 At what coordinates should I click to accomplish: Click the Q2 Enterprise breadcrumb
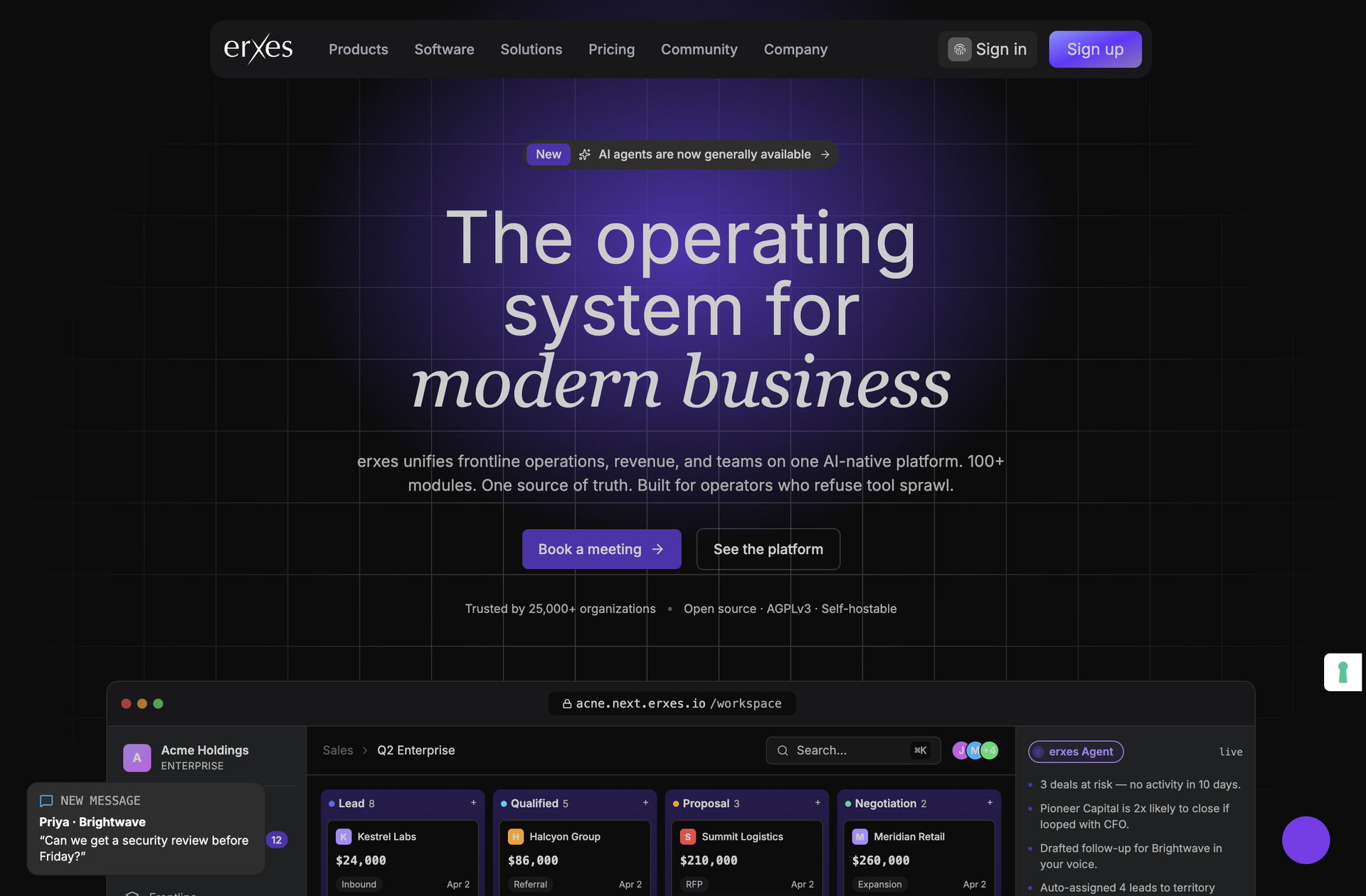click(x=416, y=750)
